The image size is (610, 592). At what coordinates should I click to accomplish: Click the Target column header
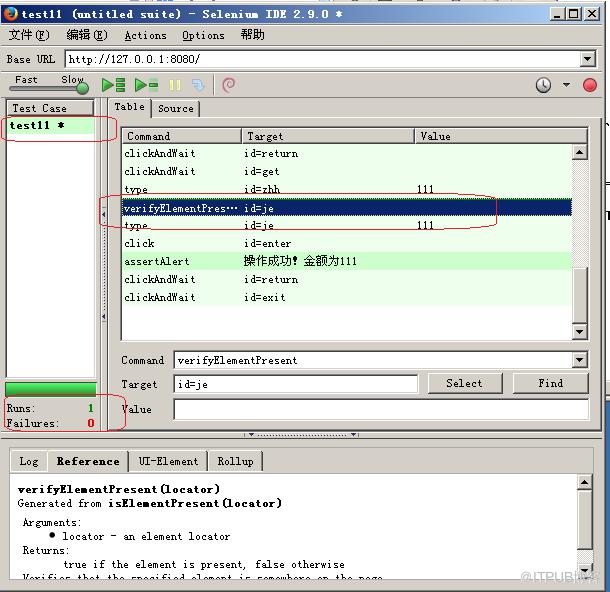[328, 136]
